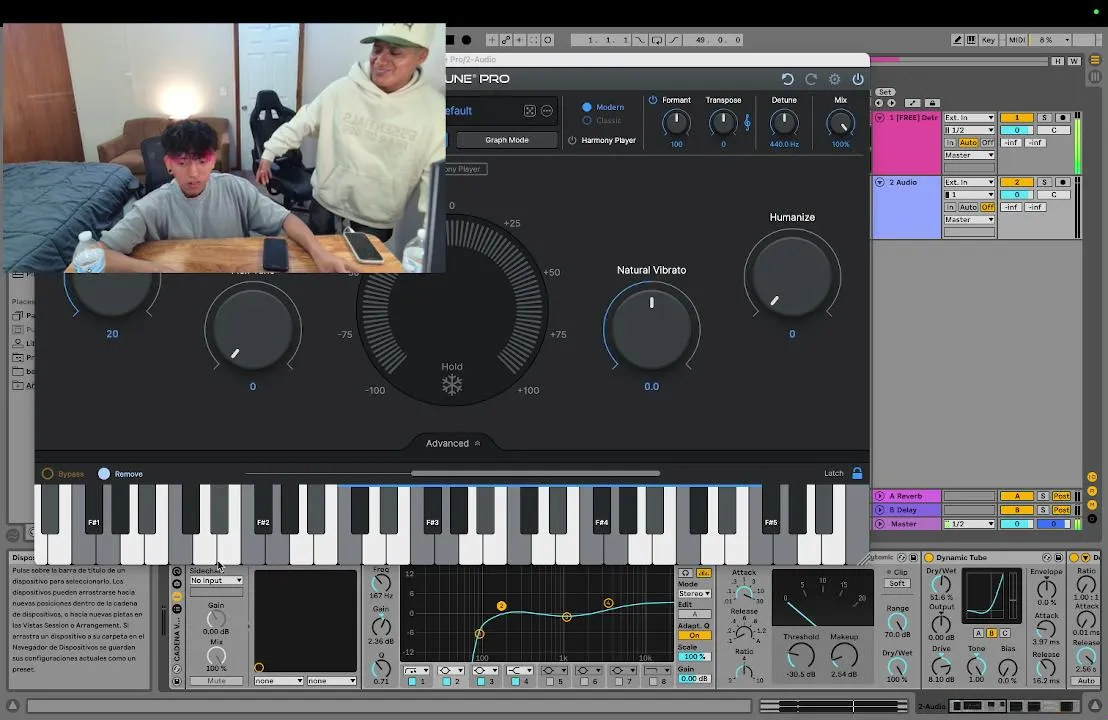Image resolution: width=1108 pixels, height=720 pixels.
Task: Click the treble clef icon beside Transpose
Action: pos(748,123)
